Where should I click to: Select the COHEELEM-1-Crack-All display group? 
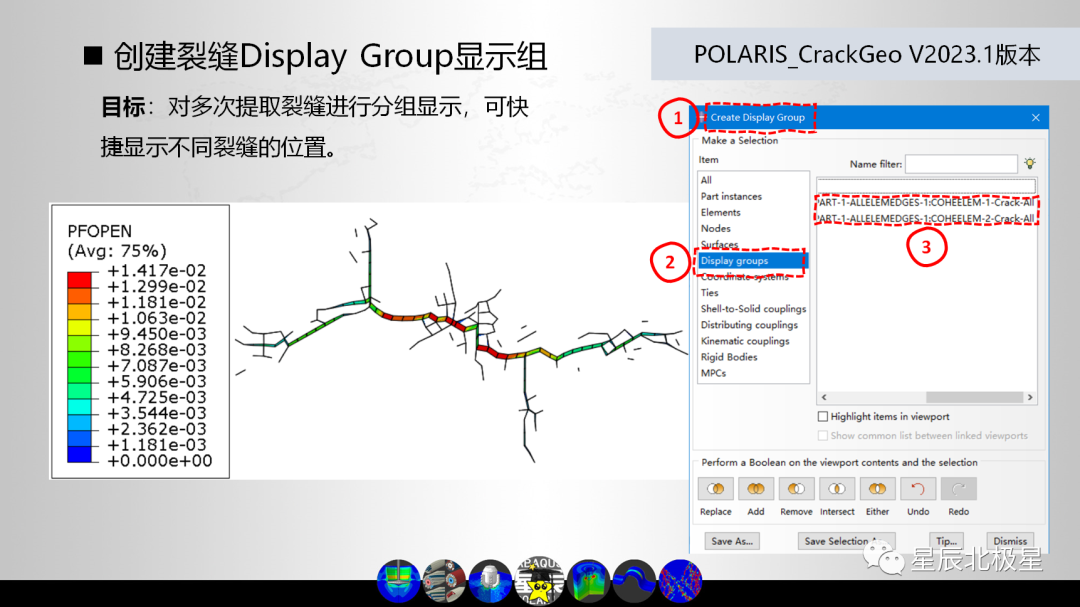click(x=925, y=201)
